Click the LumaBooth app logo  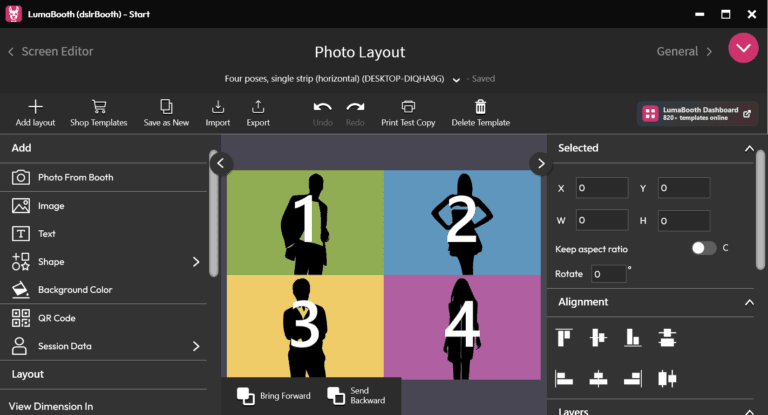tap(13, 14)
